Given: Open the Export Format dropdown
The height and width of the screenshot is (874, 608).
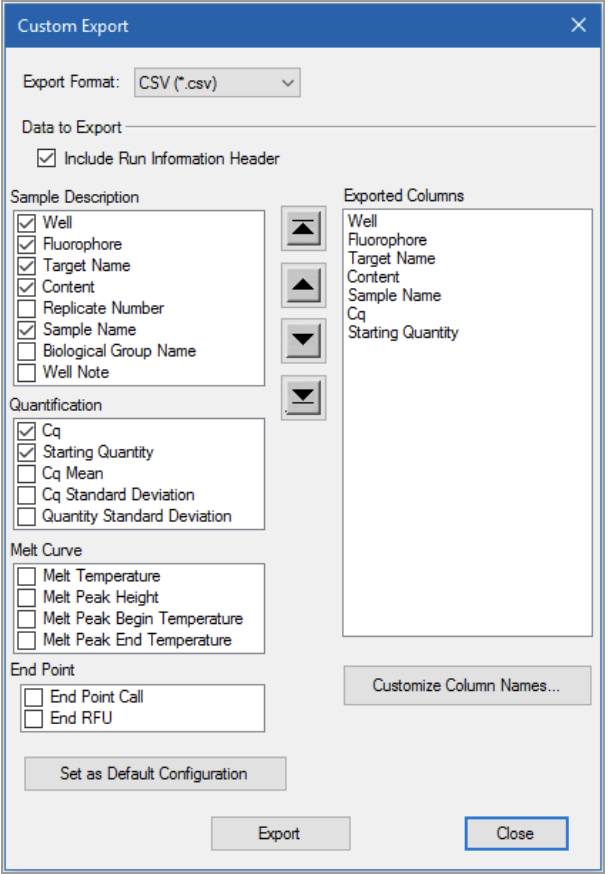Looking at the screenshot, I should pos(217,82).
